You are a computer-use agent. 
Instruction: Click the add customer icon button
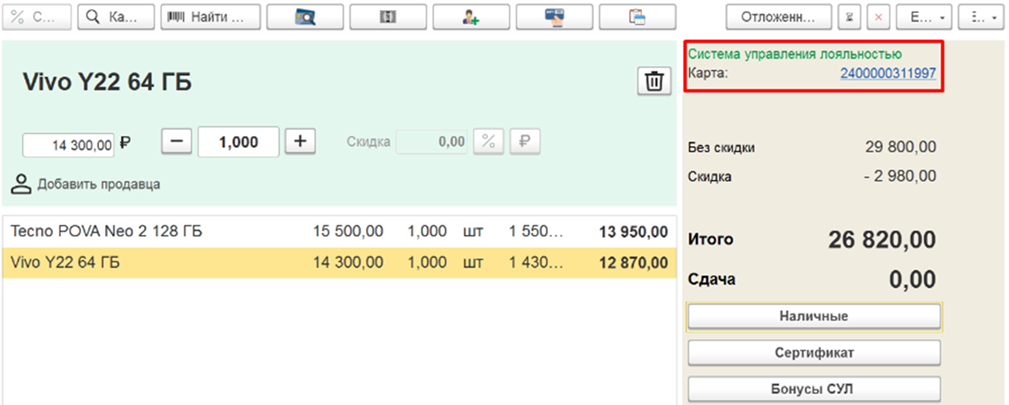[471, 17]
